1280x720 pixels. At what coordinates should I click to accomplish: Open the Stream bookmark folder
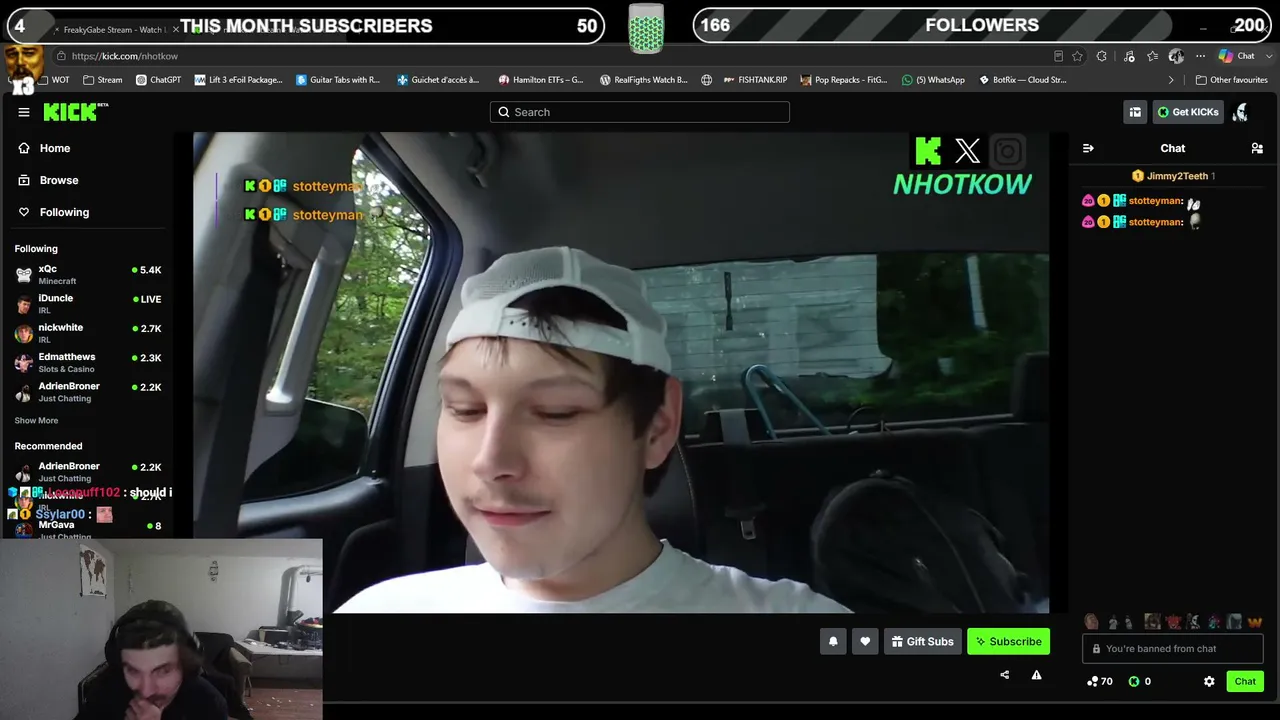click(x=103, y=80)
